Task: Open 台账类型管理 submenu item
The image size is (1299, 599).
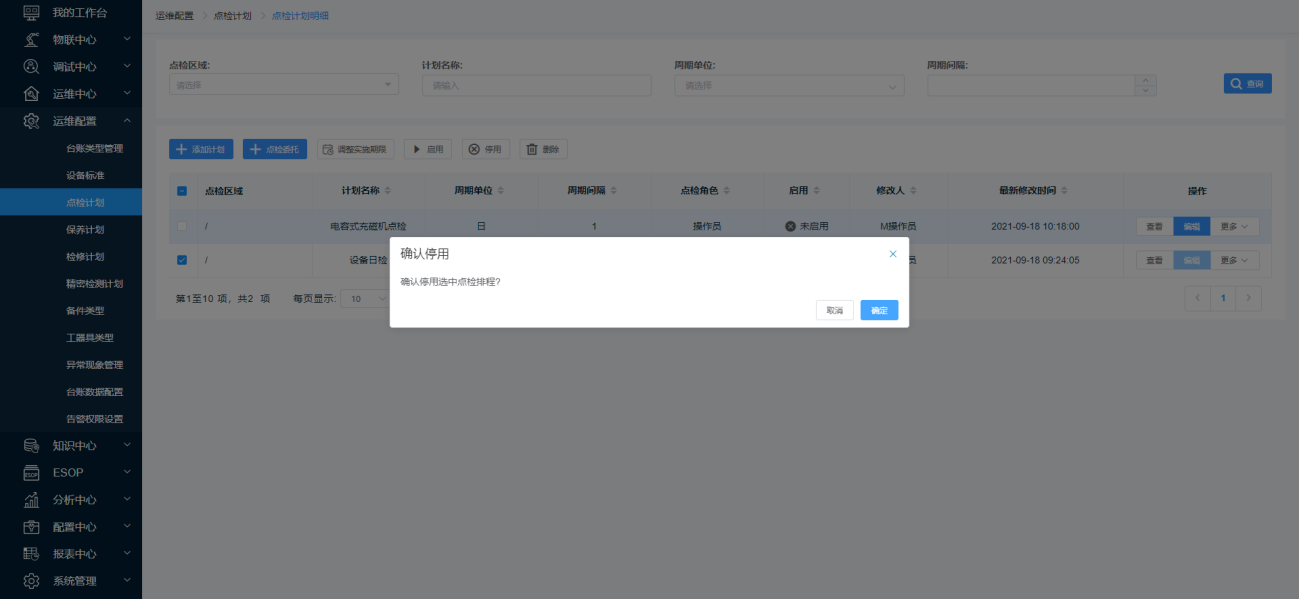Action: point(94,148)
